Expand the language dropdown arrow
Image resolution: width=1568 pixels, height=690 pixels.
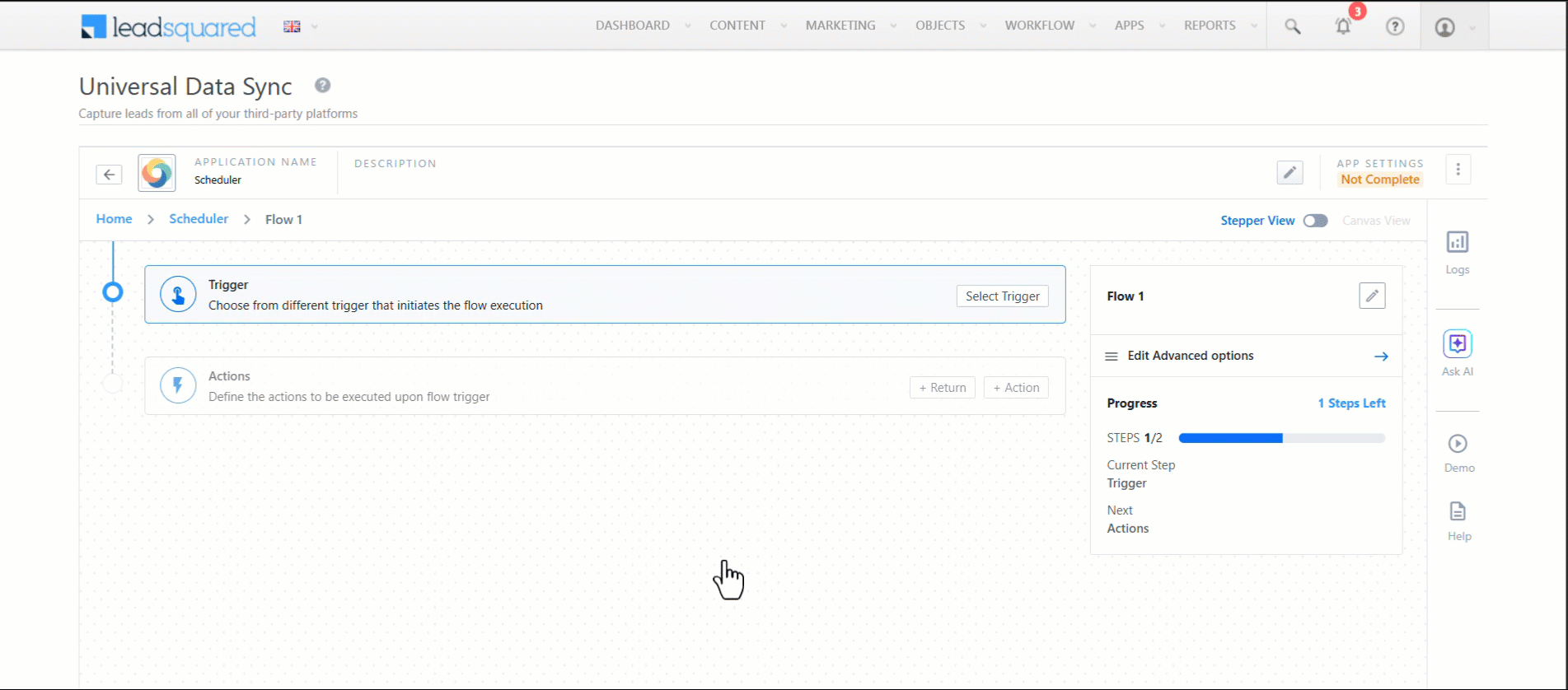315,26
